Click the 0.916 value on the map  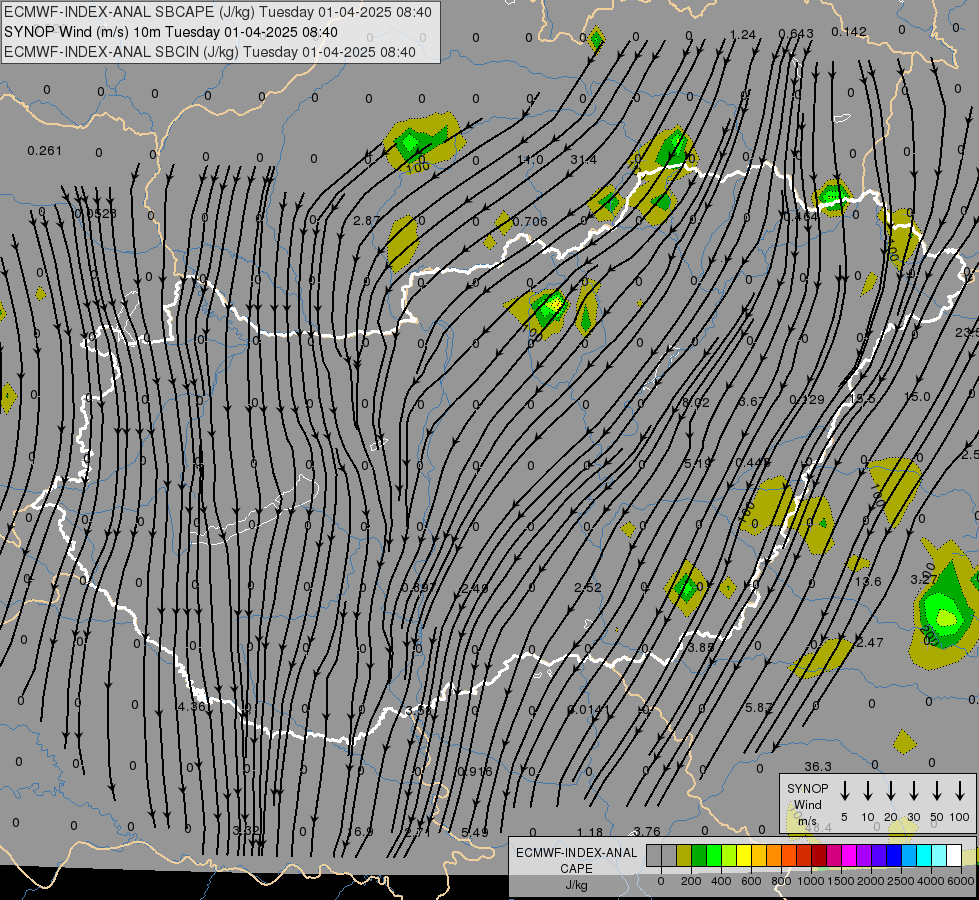(475, 771)
